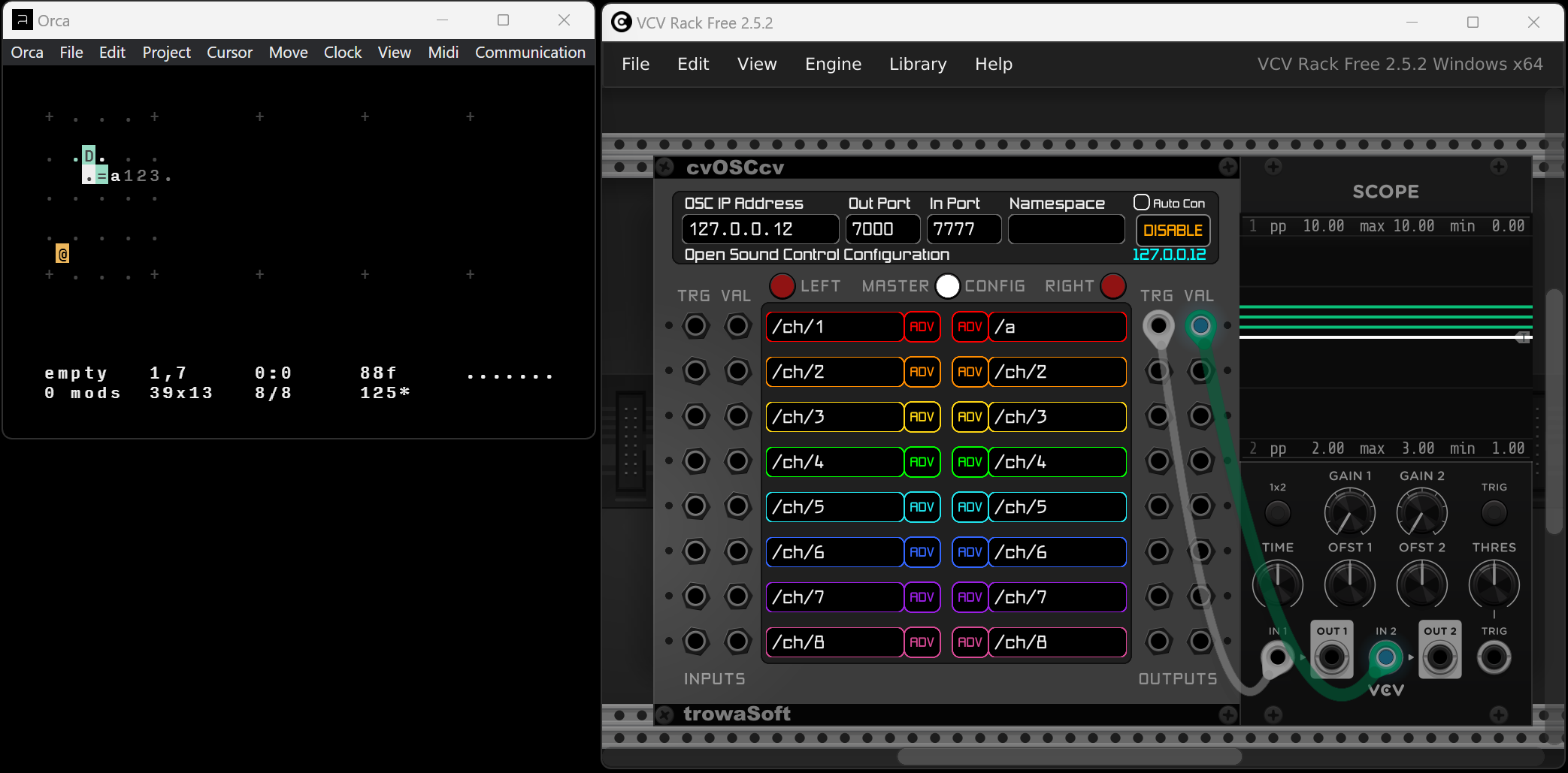
Task: Toggle the Auto Con checkbox
Action: coord(1142,202)
